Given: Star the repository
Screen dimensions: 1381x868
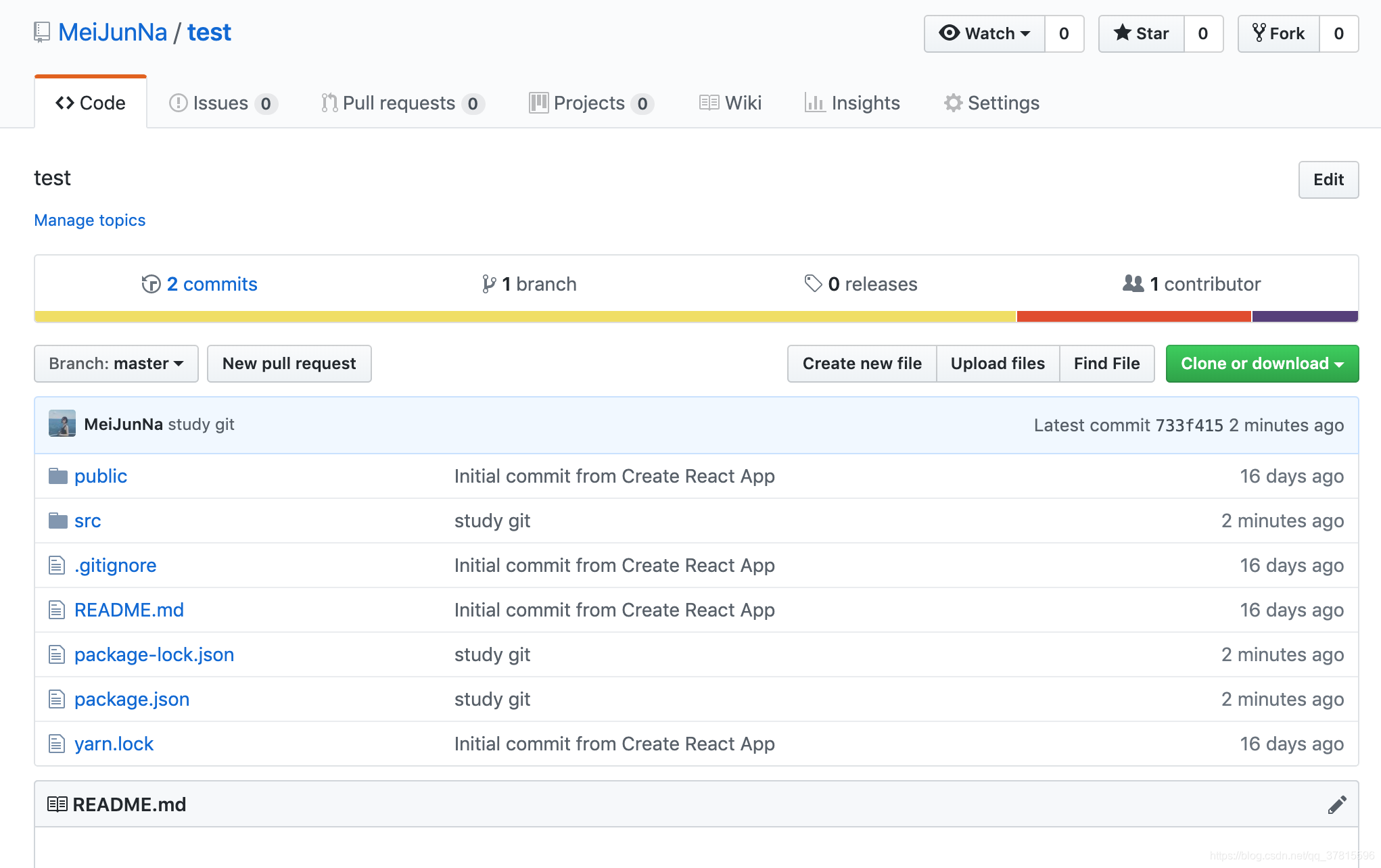Looking at the screenshot, I should (1142, 33).
